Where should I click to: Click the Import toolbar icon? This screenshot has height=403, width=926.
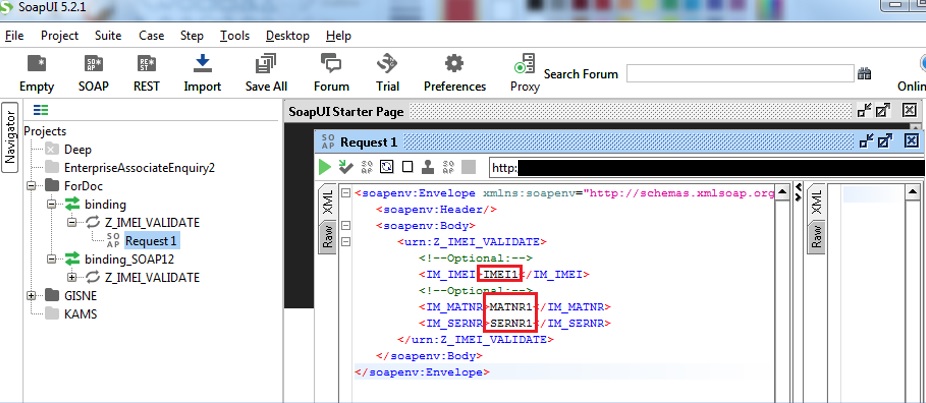point(202,65)
